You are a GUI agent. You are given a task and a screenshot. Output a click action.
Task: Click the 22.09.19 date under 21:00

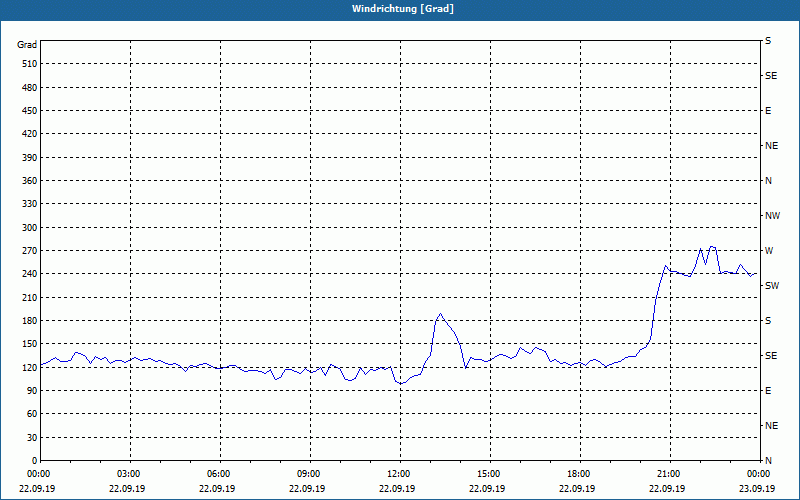[x=668, y=489]
